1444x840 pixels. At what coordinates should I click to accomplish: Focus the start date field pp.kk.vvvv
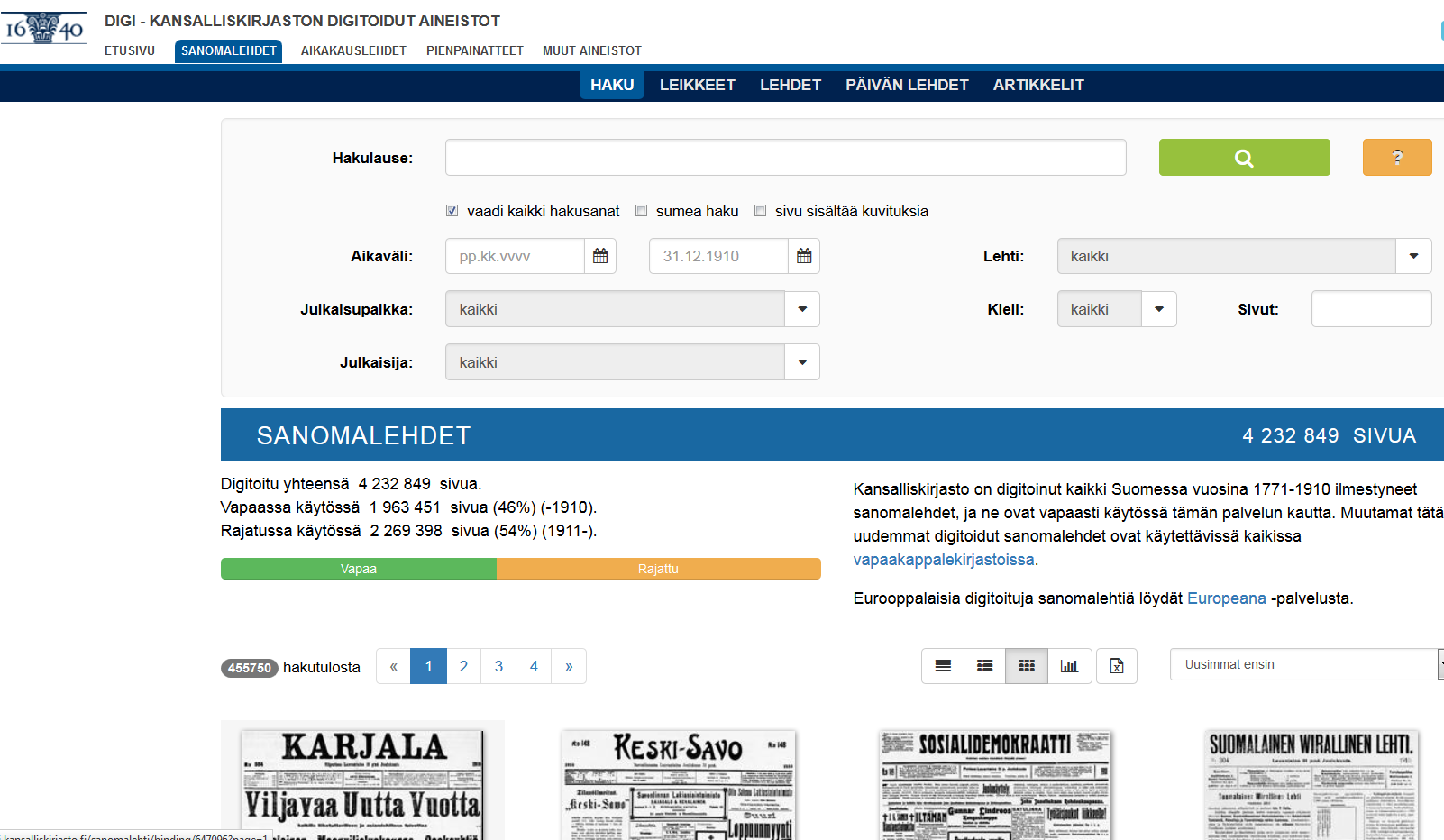pos(515,256)
